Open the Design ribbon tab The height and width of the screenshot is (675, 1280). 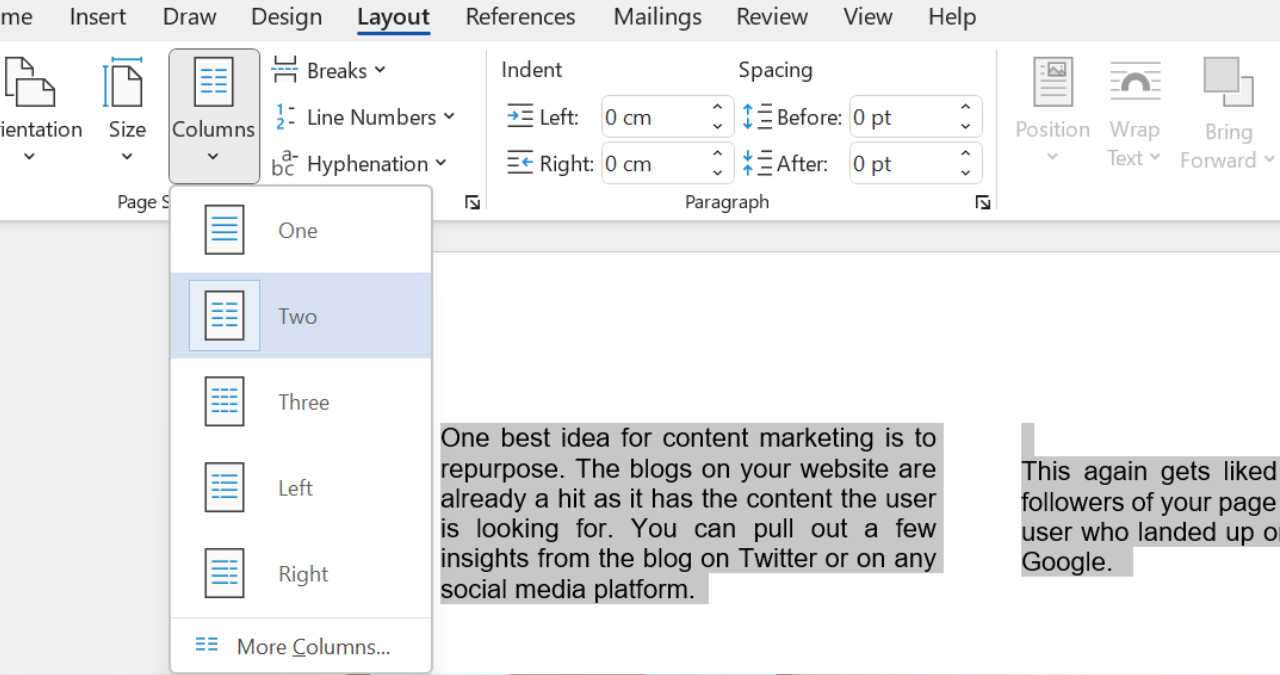point(286,17)
